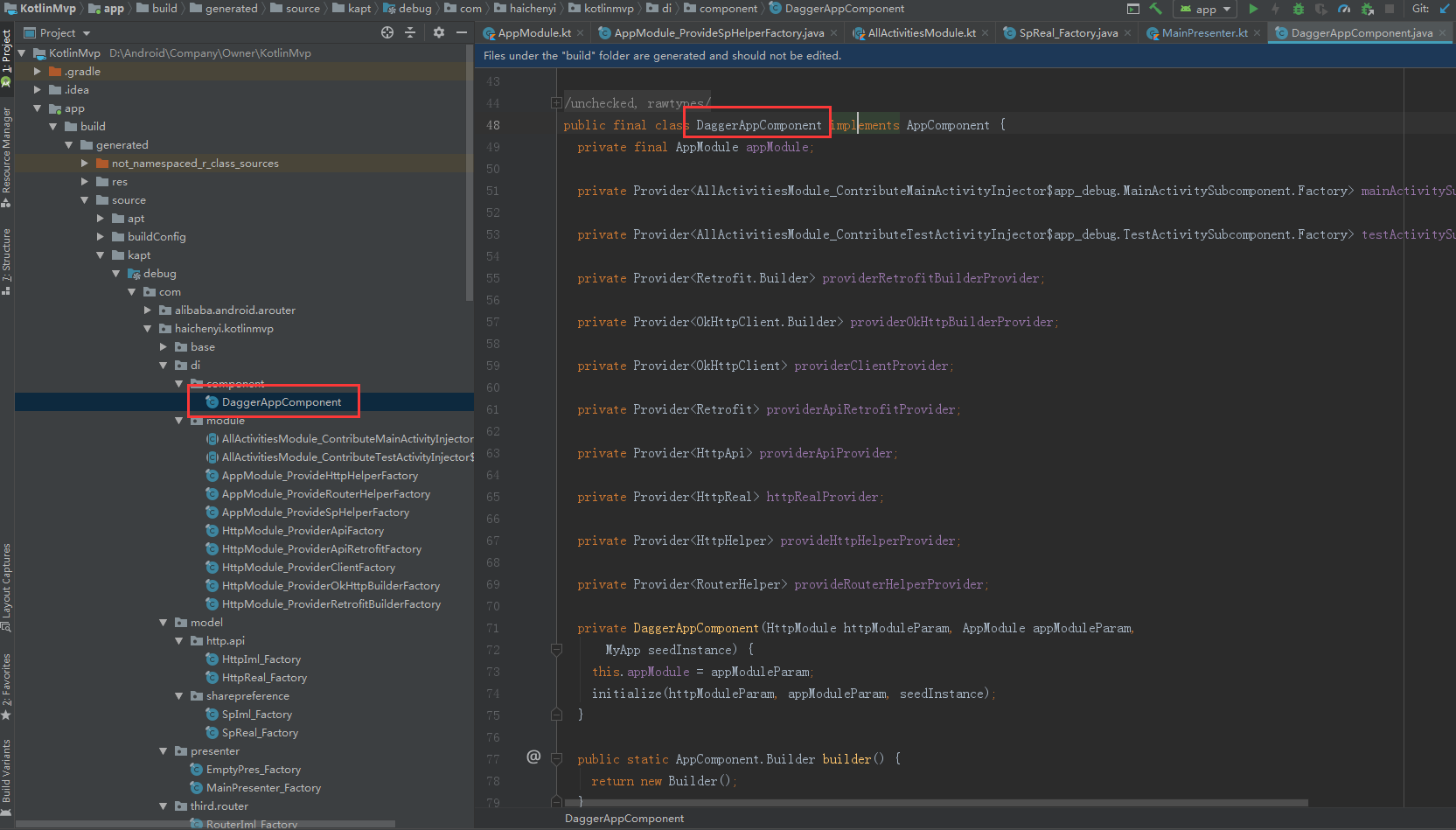The image size is (1456, 830).
Task: Click the gutter @ icon on line 77
Action: coord(533,757)
